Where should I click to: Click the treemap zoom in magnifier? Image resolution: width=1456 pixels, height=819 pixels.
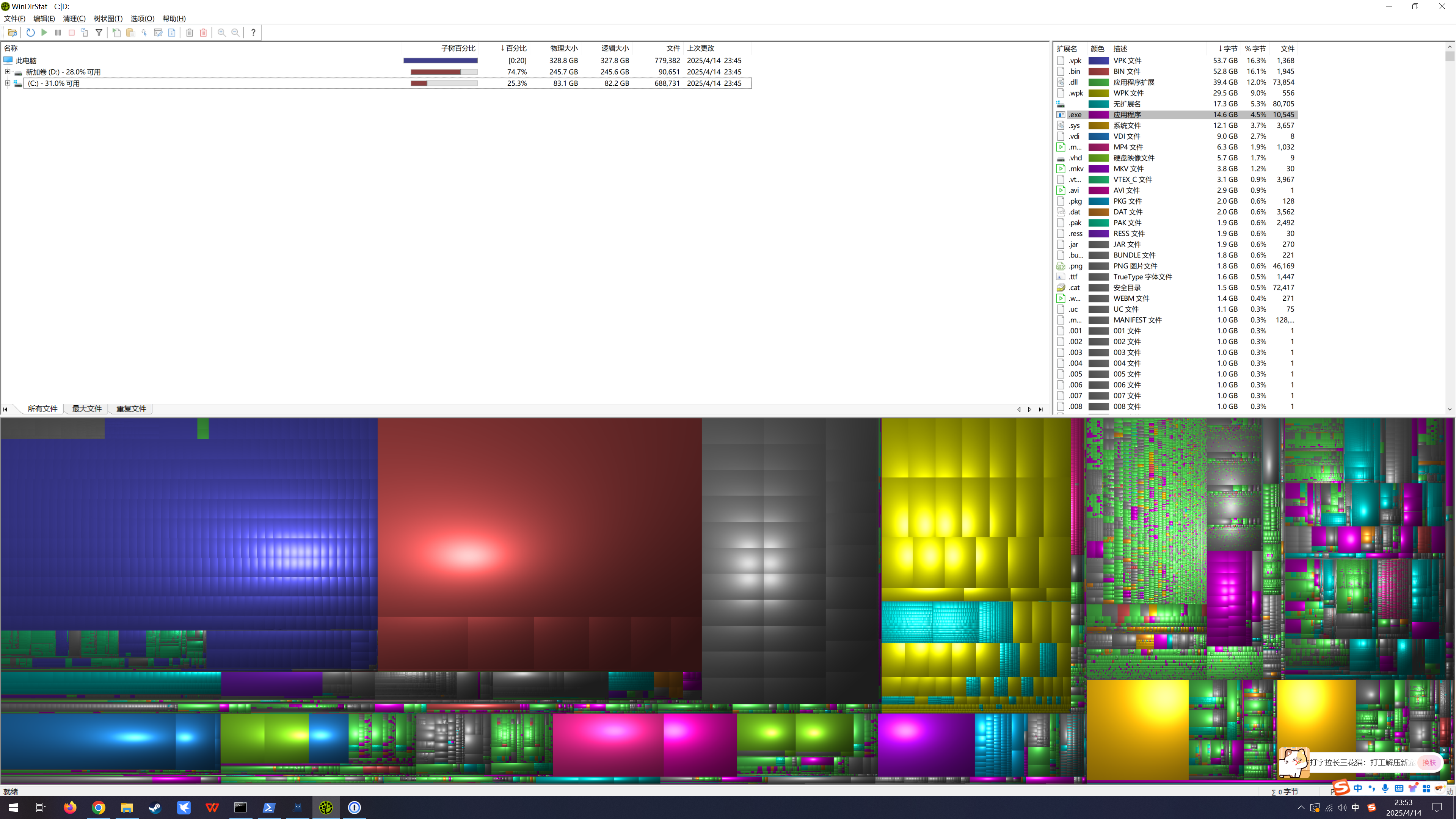point(221,33)
